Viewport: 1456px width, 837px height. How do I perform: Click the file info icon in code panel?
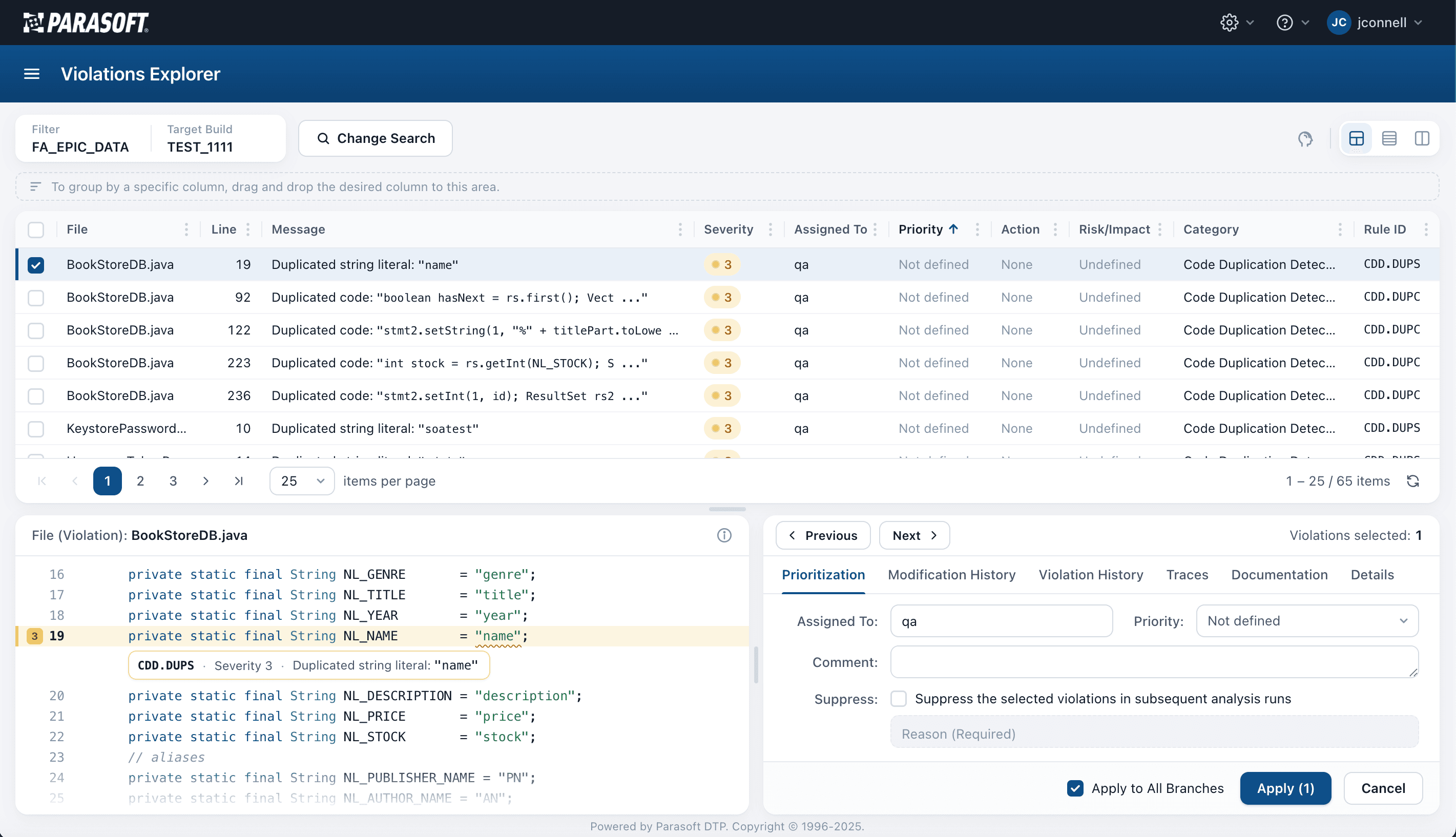[724, 535]
